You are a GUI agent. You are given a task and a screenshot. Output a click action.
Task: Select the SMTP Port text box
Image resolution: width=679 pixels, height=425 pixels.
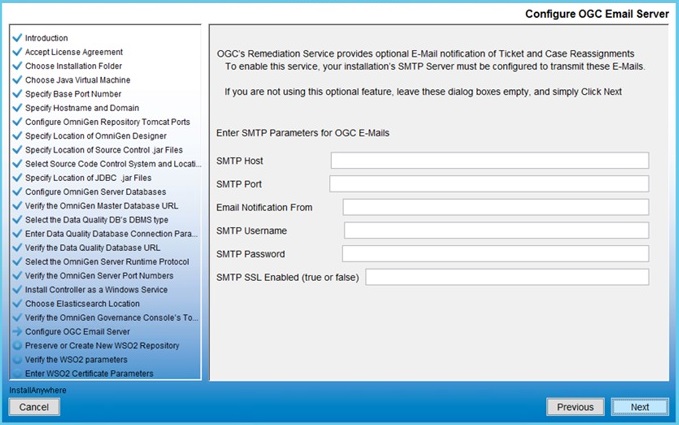click(489, 184)
